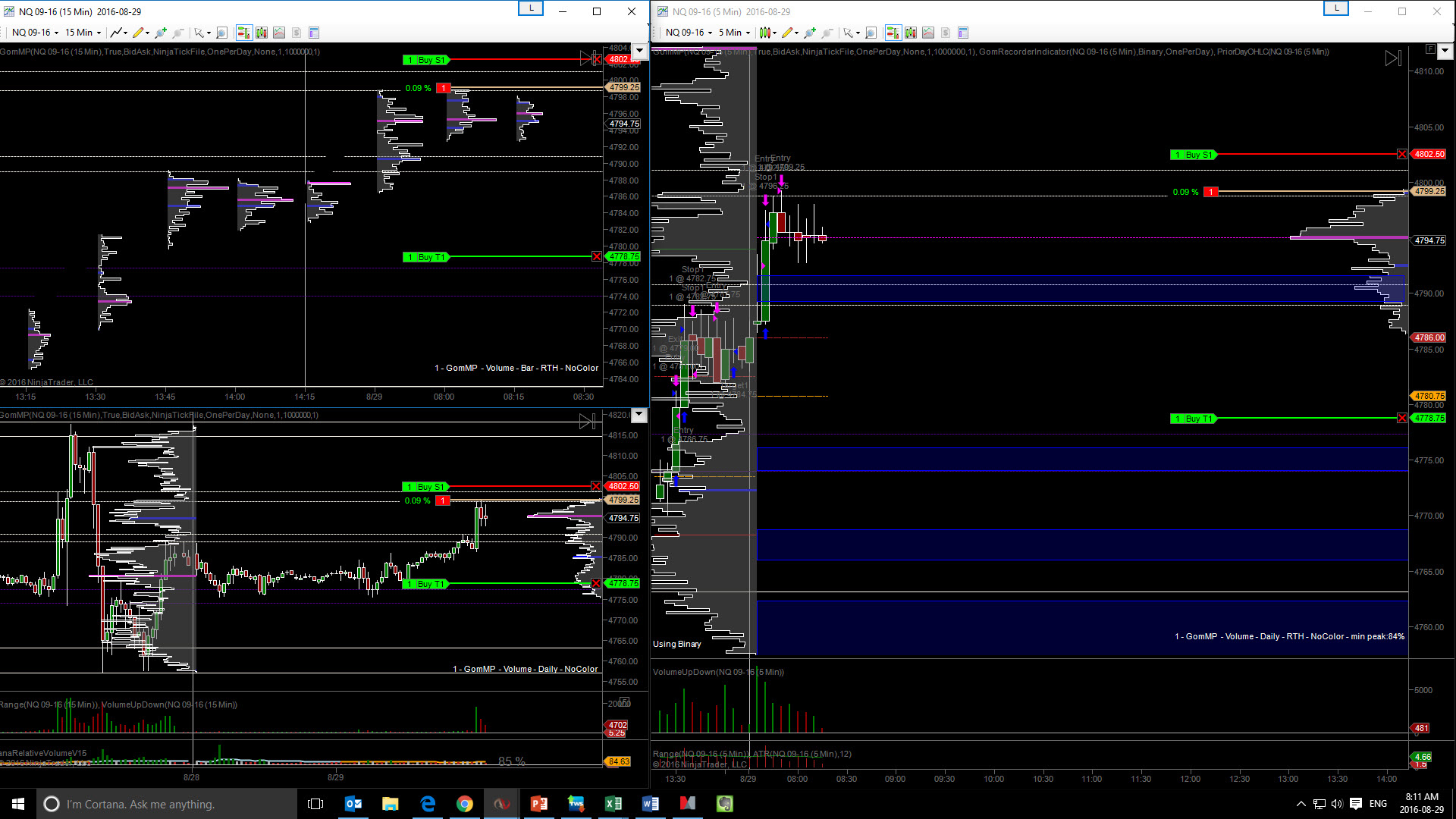
Task: Zoom in on the 15 Min chart
Action: click(x=161, y=33)
